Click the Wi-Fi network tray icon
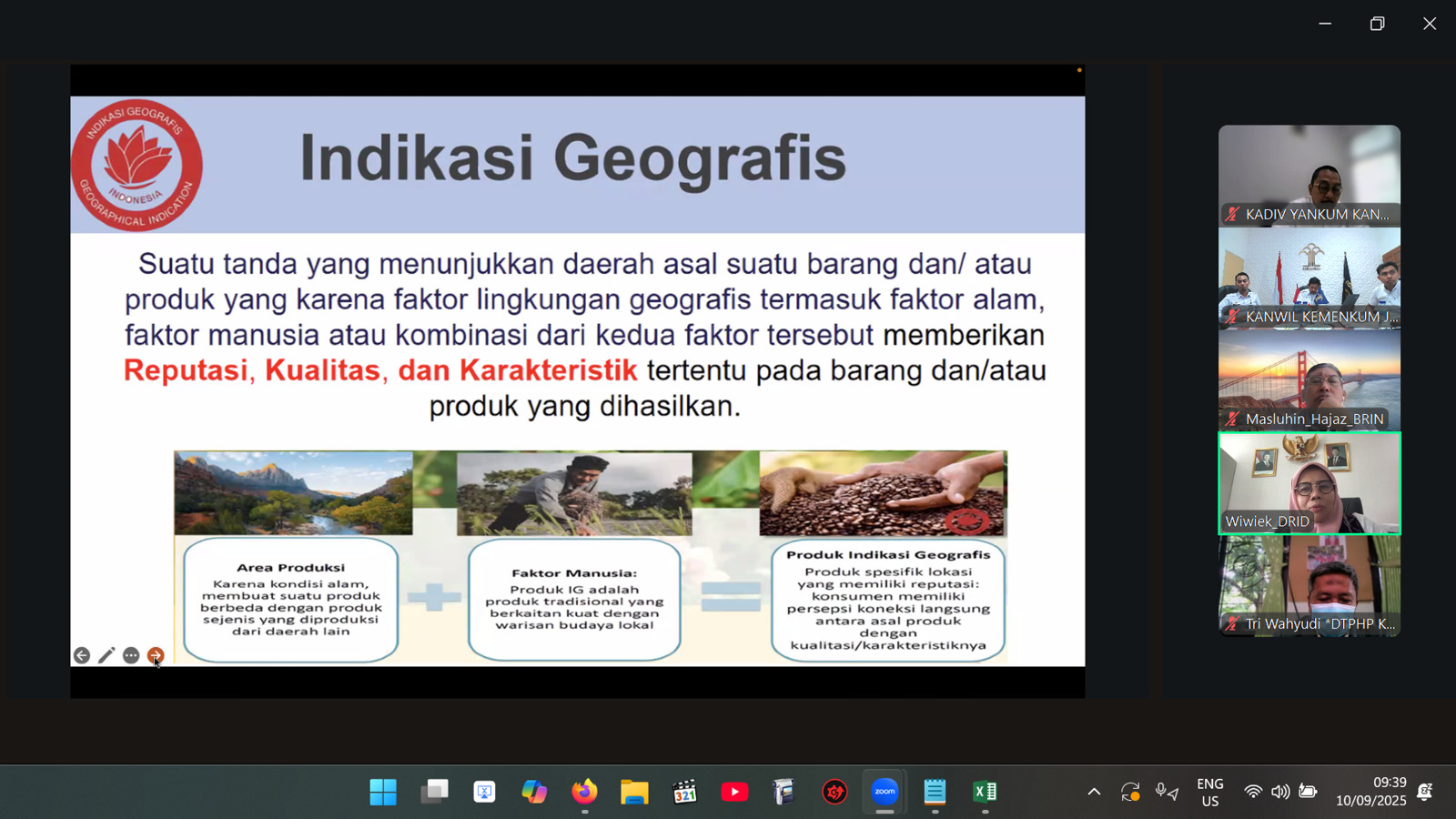The height and width of the screenshot is (819, 1456). tap(1253, 792)
